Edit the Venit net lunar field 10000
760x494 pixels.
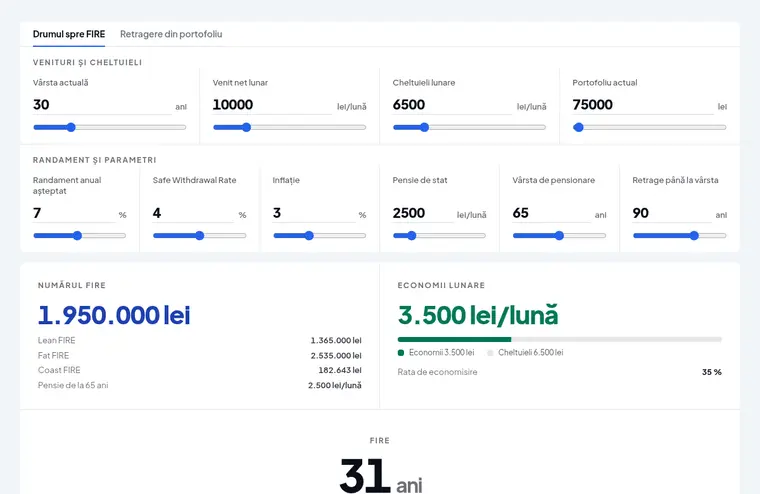(x=272, y=105)
